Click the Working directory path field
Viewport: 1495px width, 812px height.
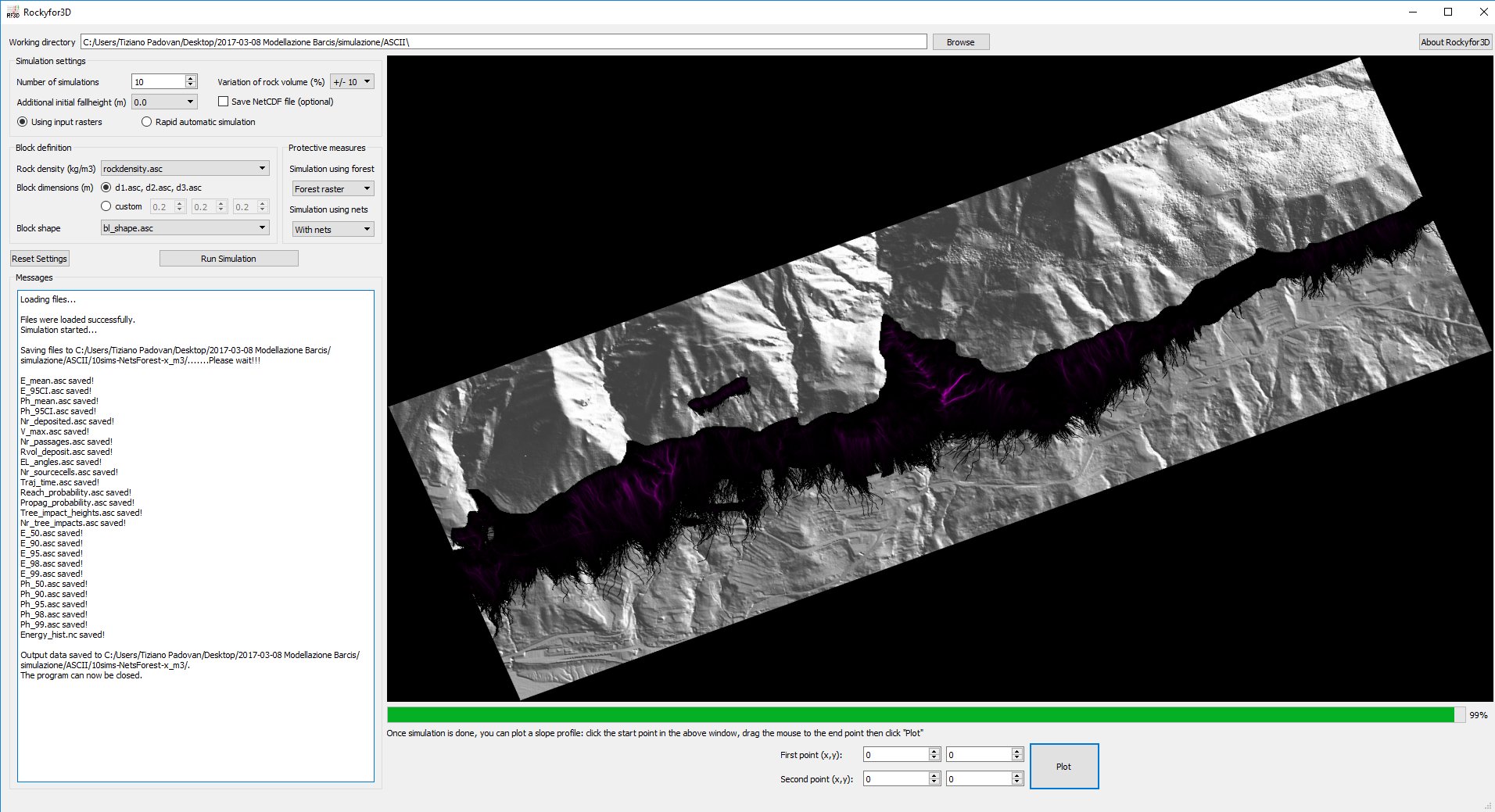click(x=504, y=42)
